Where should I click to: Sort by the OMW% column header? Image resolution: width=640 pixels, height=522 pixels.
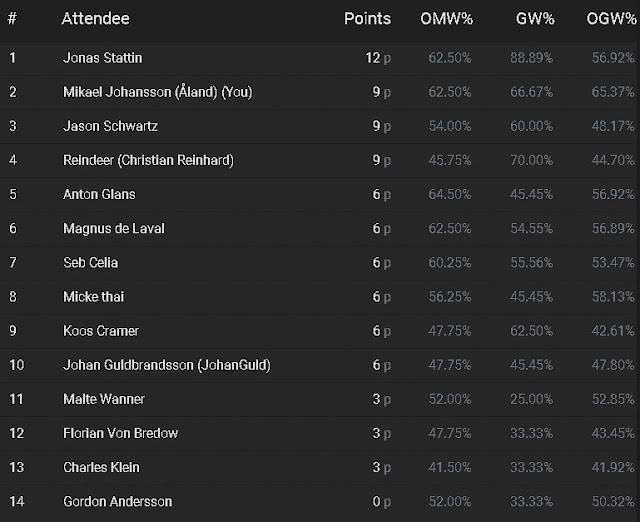coord(447,19)
